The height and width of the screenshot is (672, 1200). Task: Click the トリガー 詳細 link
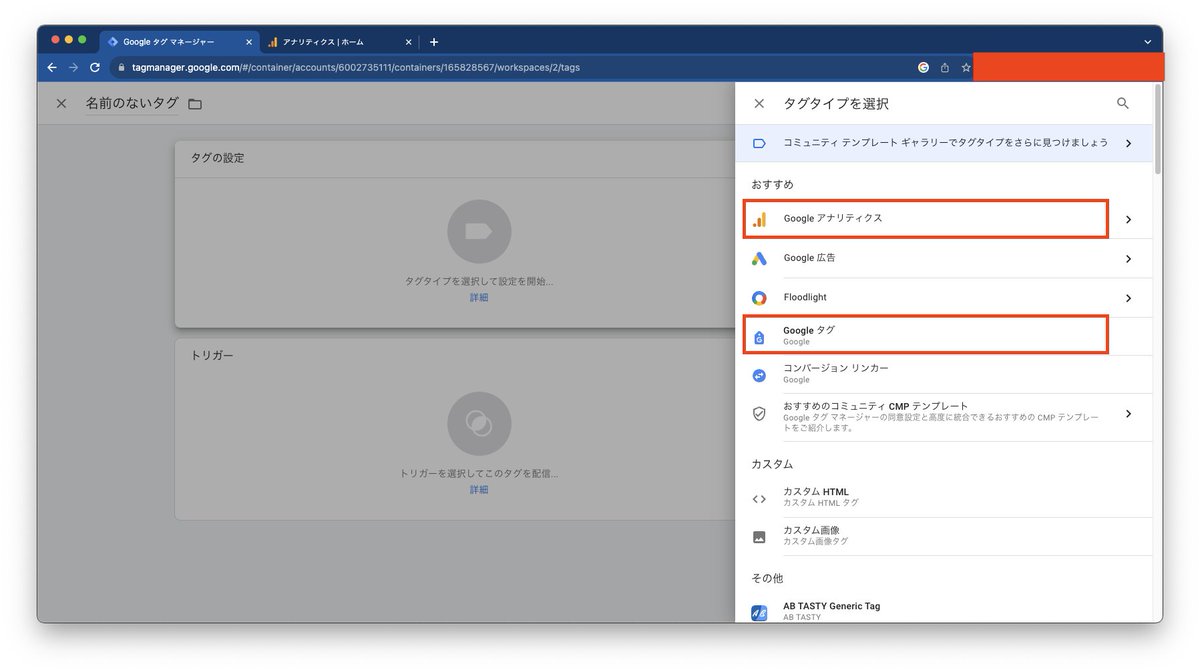point(479,489)
